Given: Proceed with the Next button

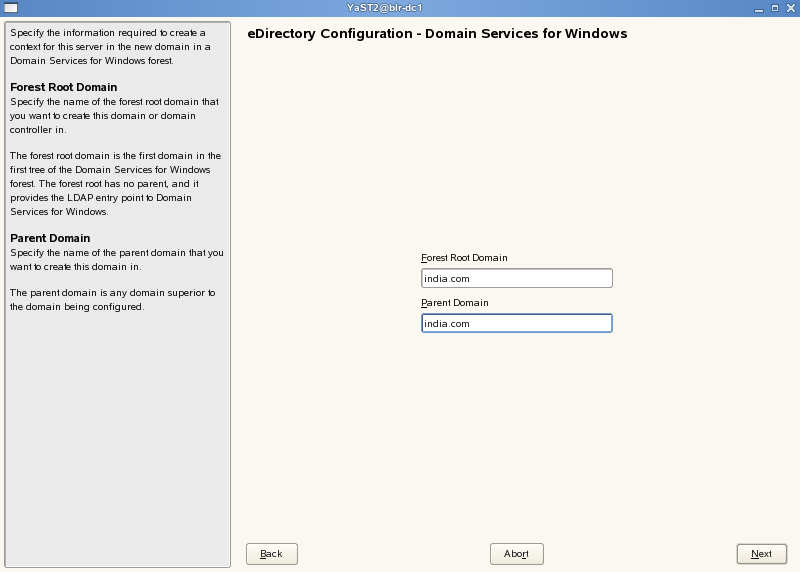Looking at the screenshot, I should pyautogui.click(x=761, y=554).
